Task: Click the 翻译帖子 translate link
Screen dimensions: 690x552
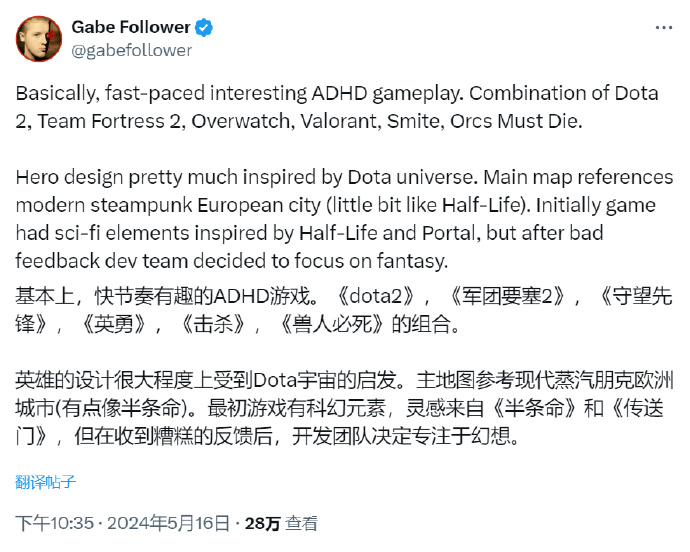Action: tap(45, 481)
